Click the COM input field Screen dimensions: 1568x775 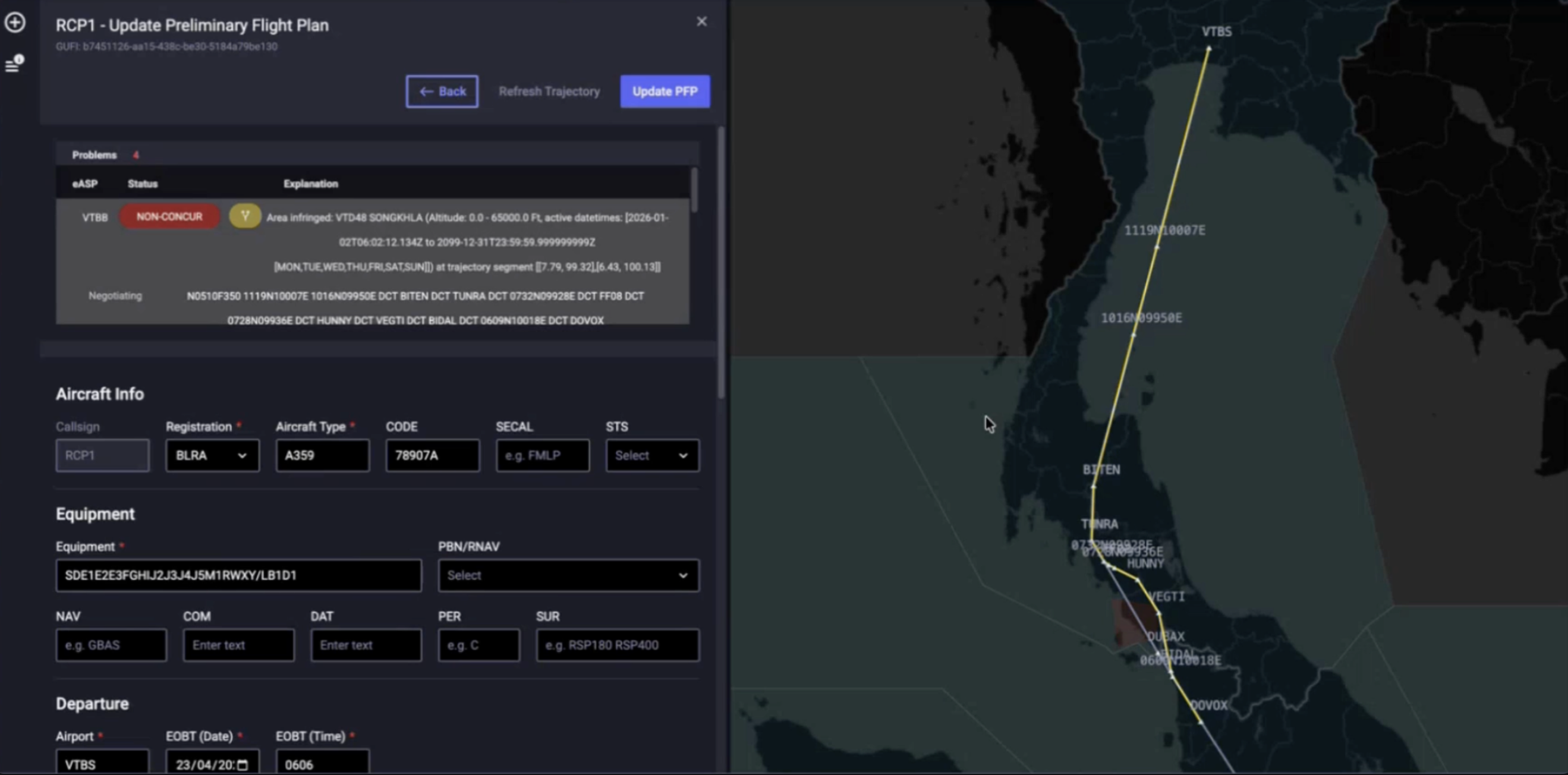(238, 645)
